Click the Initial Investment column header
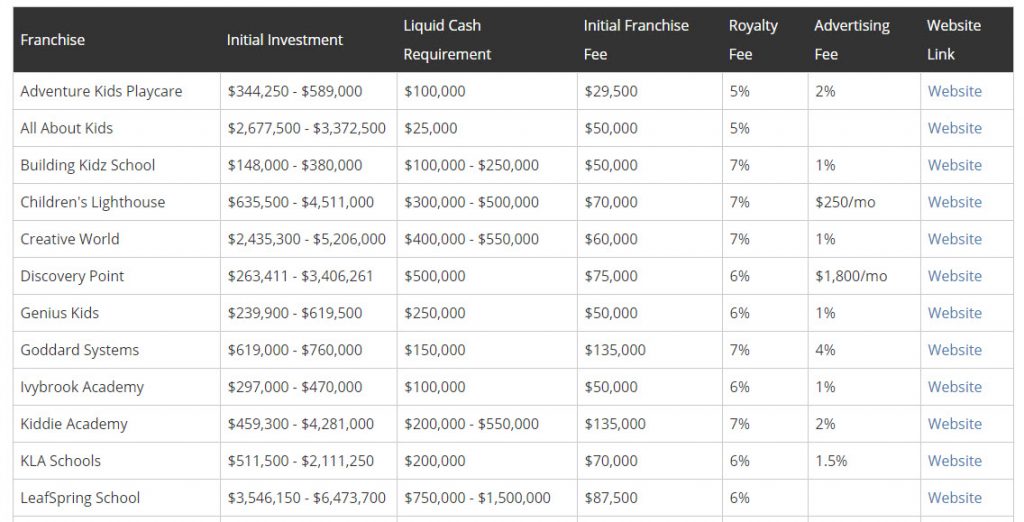Screen dimensions: 1024x522 point(284,40)
